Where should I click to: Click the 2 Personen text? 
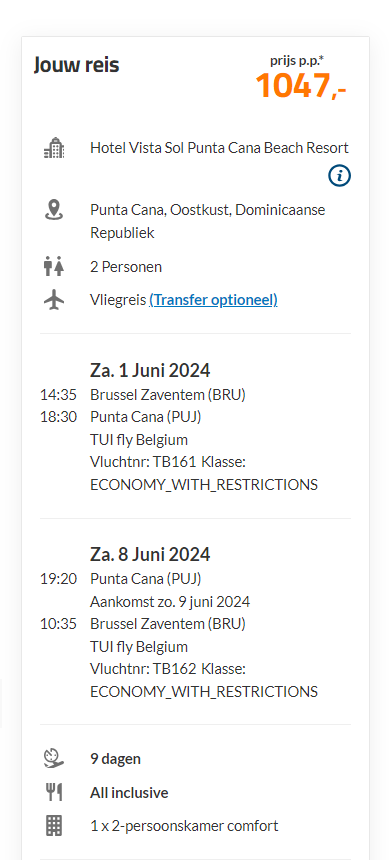coord(126,267)
